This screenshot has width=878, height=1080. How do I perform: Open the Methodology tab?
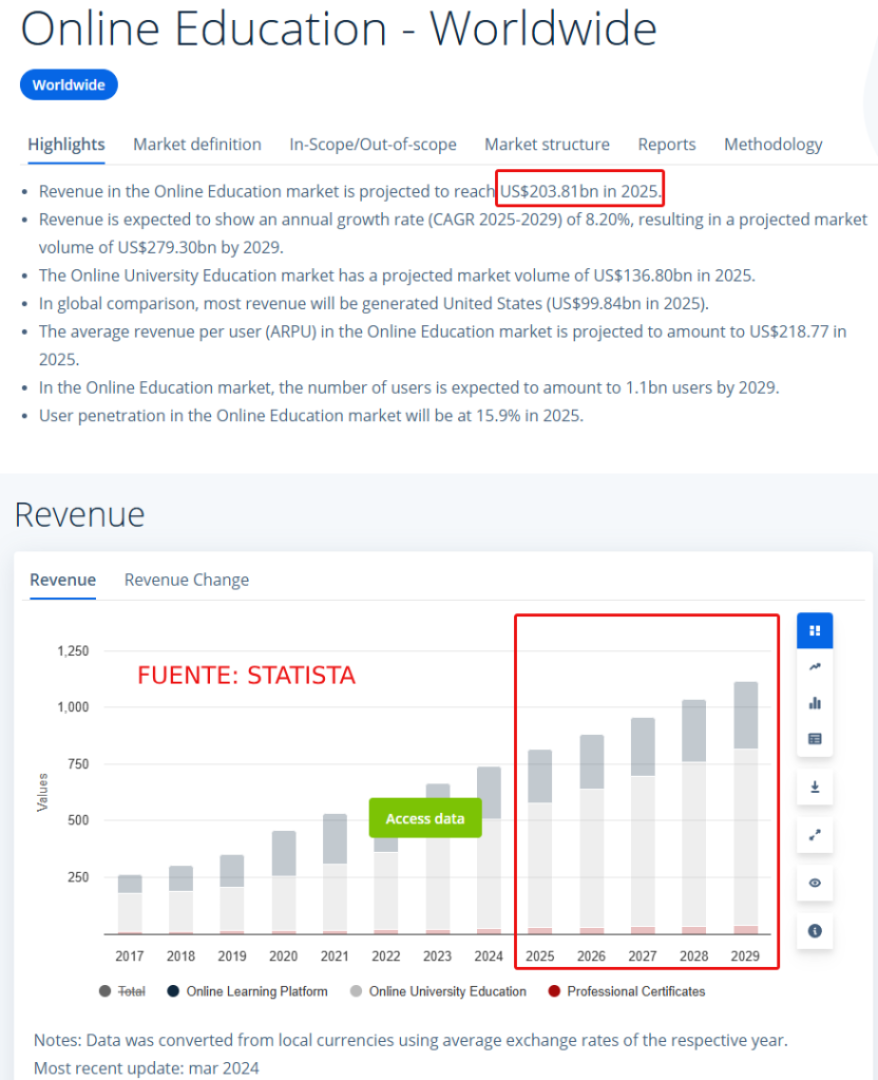pyautogui.click(x=773, y=145)
